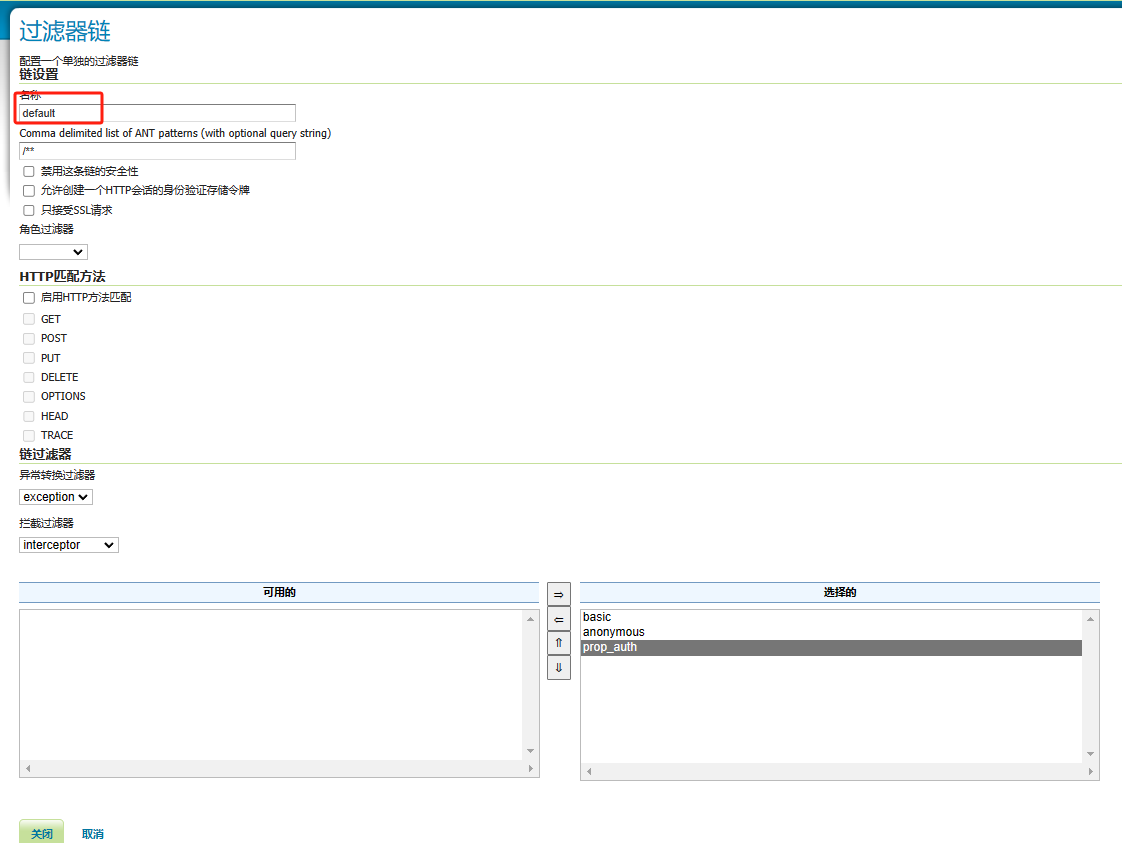This screenshot has height=843, width=1122.
Task: Click the 关闭 button
Action: click(41, 833)
